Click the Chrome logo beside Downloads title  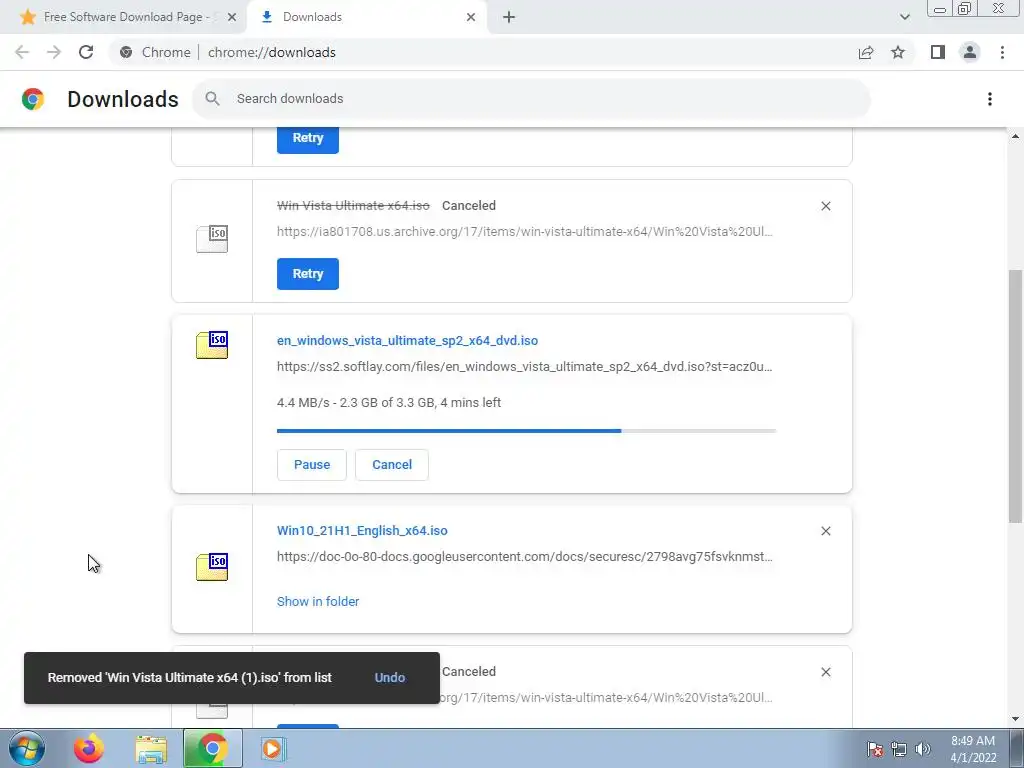(x=33, y=99)
